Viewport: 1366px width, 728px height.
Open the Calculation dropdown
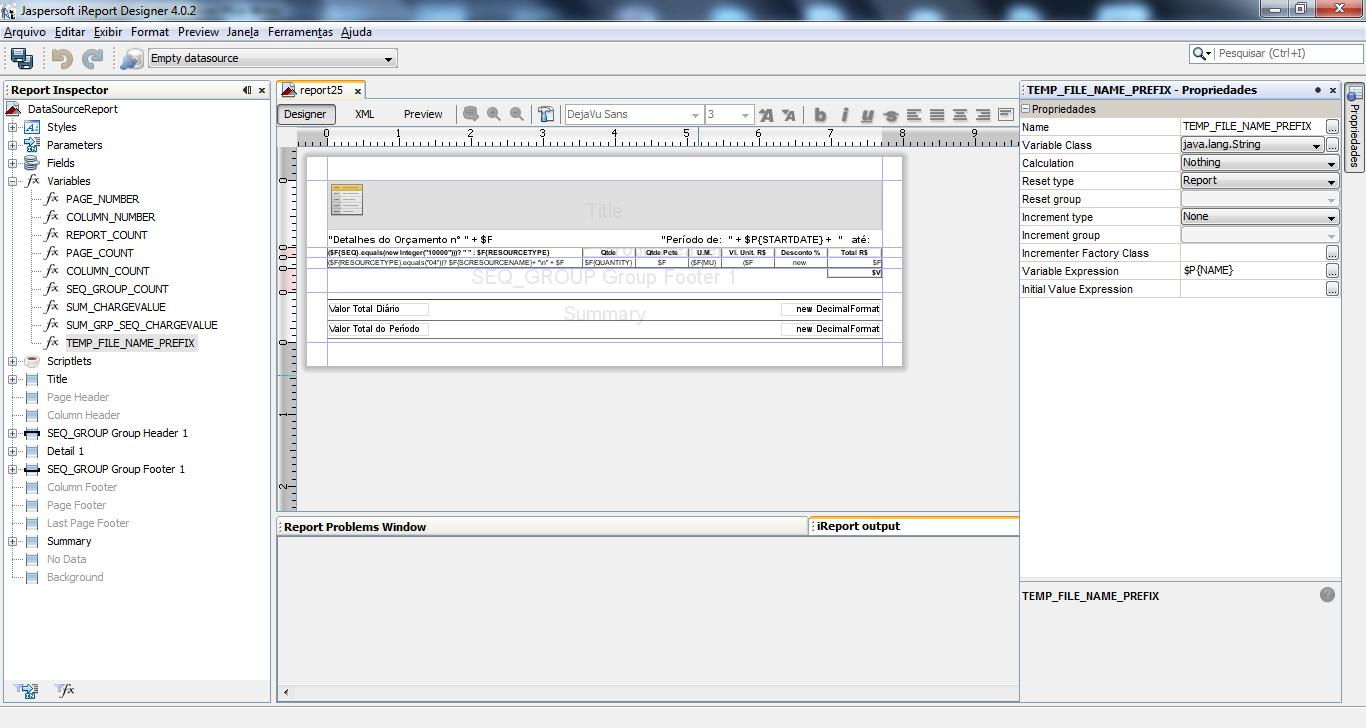[1331, 163]
